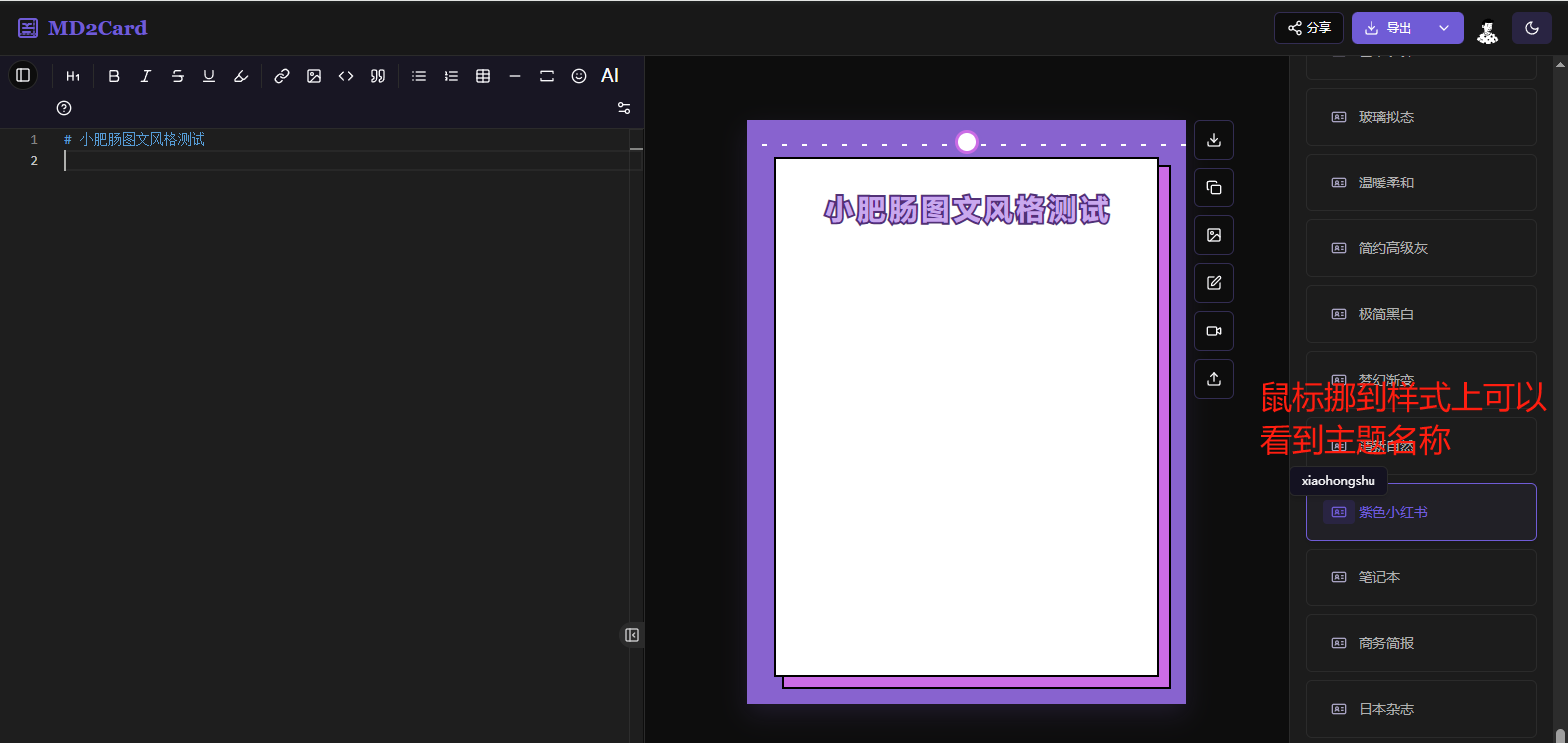
Task: Insert a card section break
Action: [x=547, y=76]
